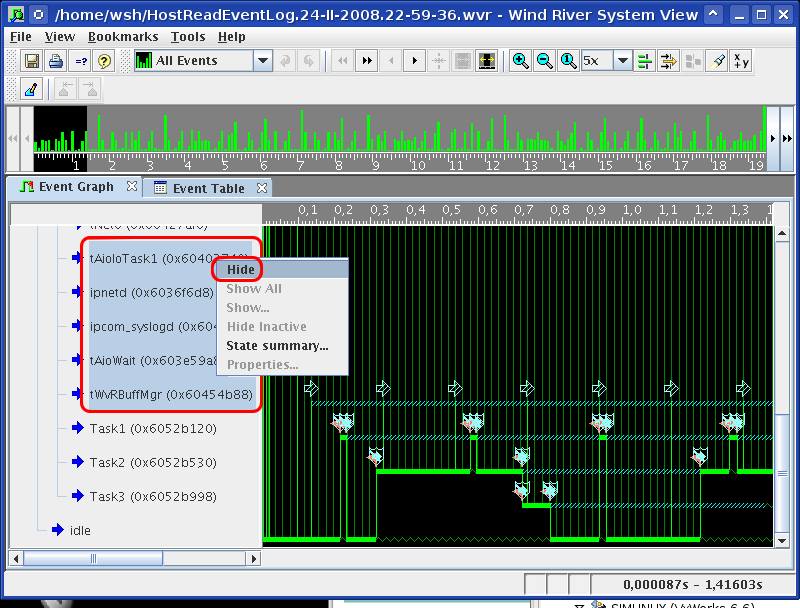
Task: Select the idle row in the tree
Action: [80, 530]
